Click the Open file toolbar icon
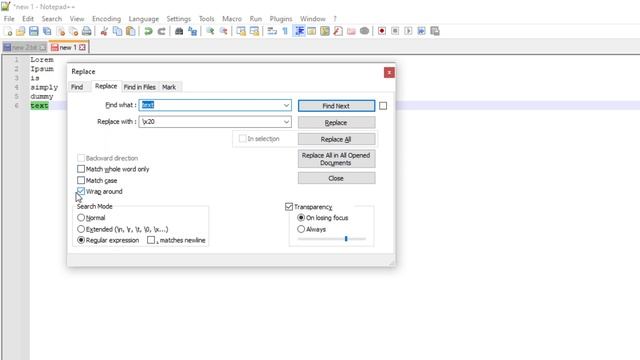 click(x=20, y=31)
